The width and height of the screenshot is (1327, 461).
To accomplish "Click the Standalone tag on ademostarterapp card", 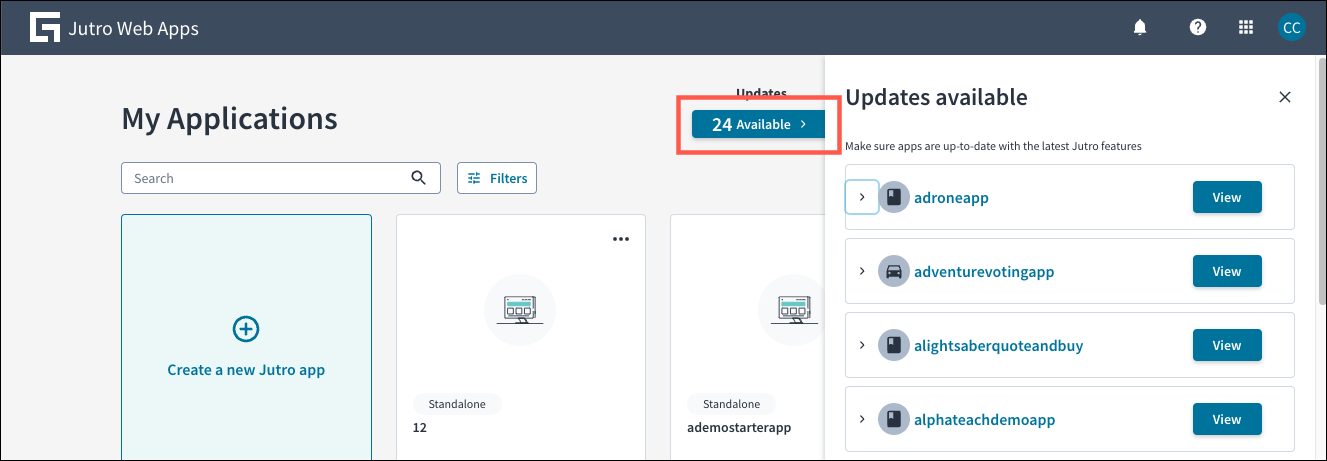I will [731, 404].
